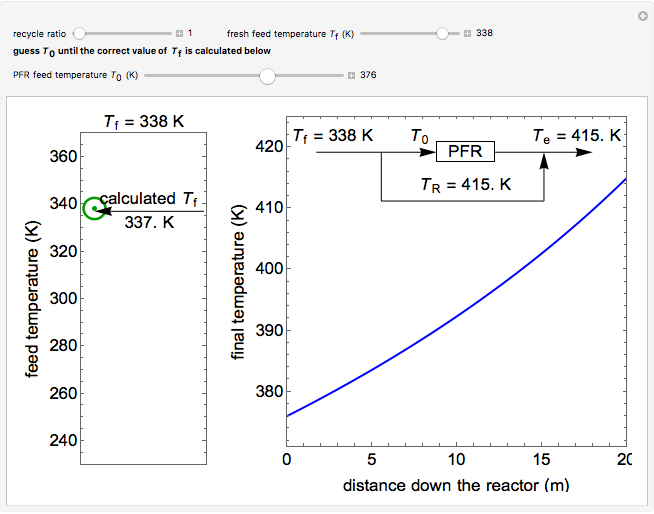Click the fresh feed temperature slider thumb
The width and height of the screenshot is (654, 514).
tap(442, 33)
